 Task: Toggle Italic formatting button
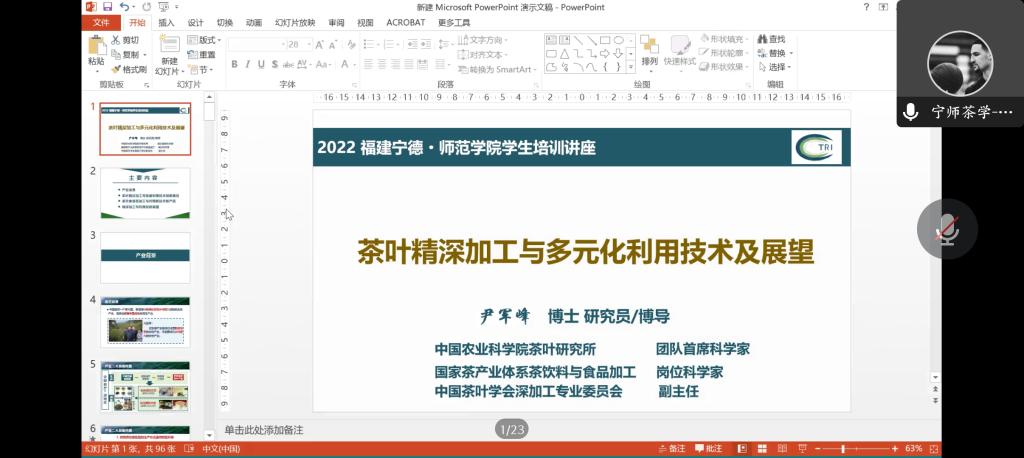(248, 65)
